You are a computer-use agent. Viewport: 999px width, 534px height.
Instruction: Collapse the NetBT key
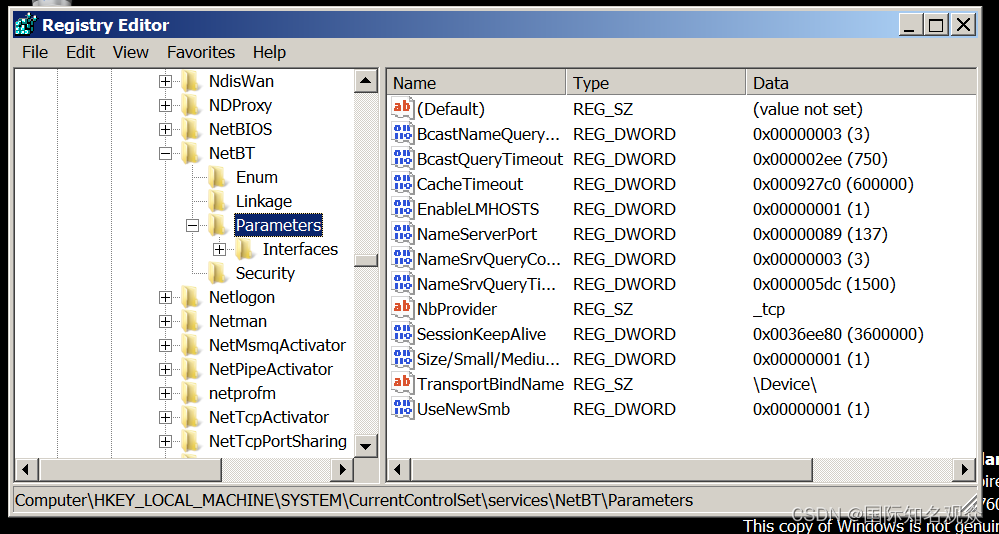click(x=165, y=153)
